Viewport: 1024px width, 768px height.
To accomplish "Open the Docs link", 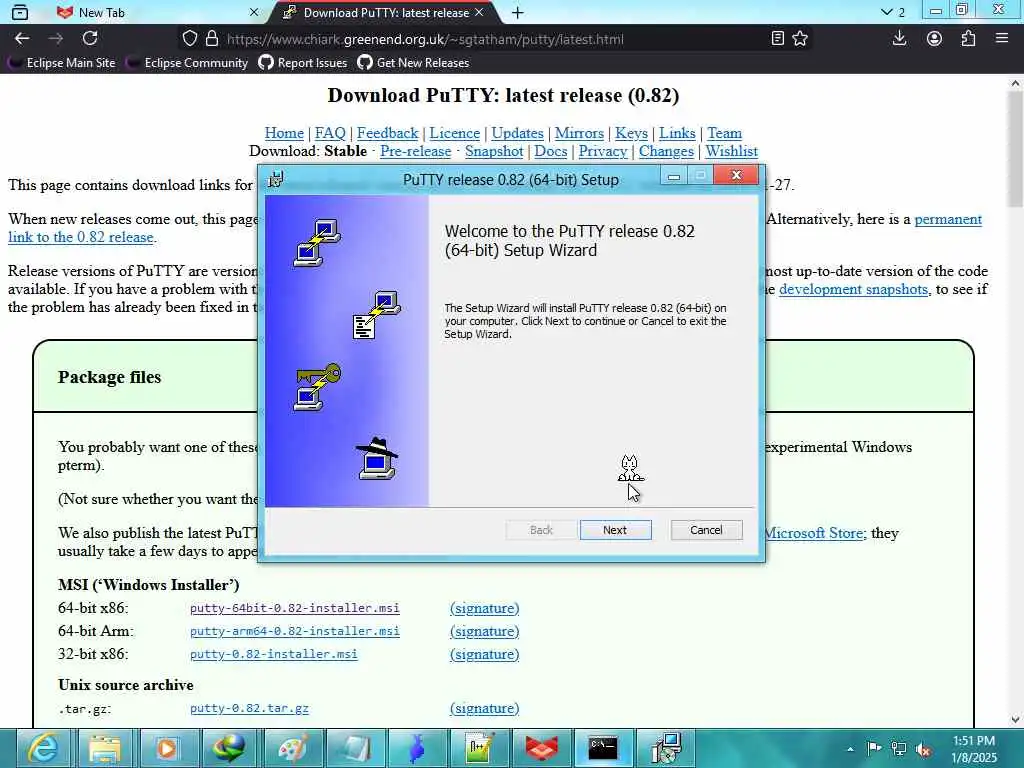I will pyautogui.click(x=551, y=152).
